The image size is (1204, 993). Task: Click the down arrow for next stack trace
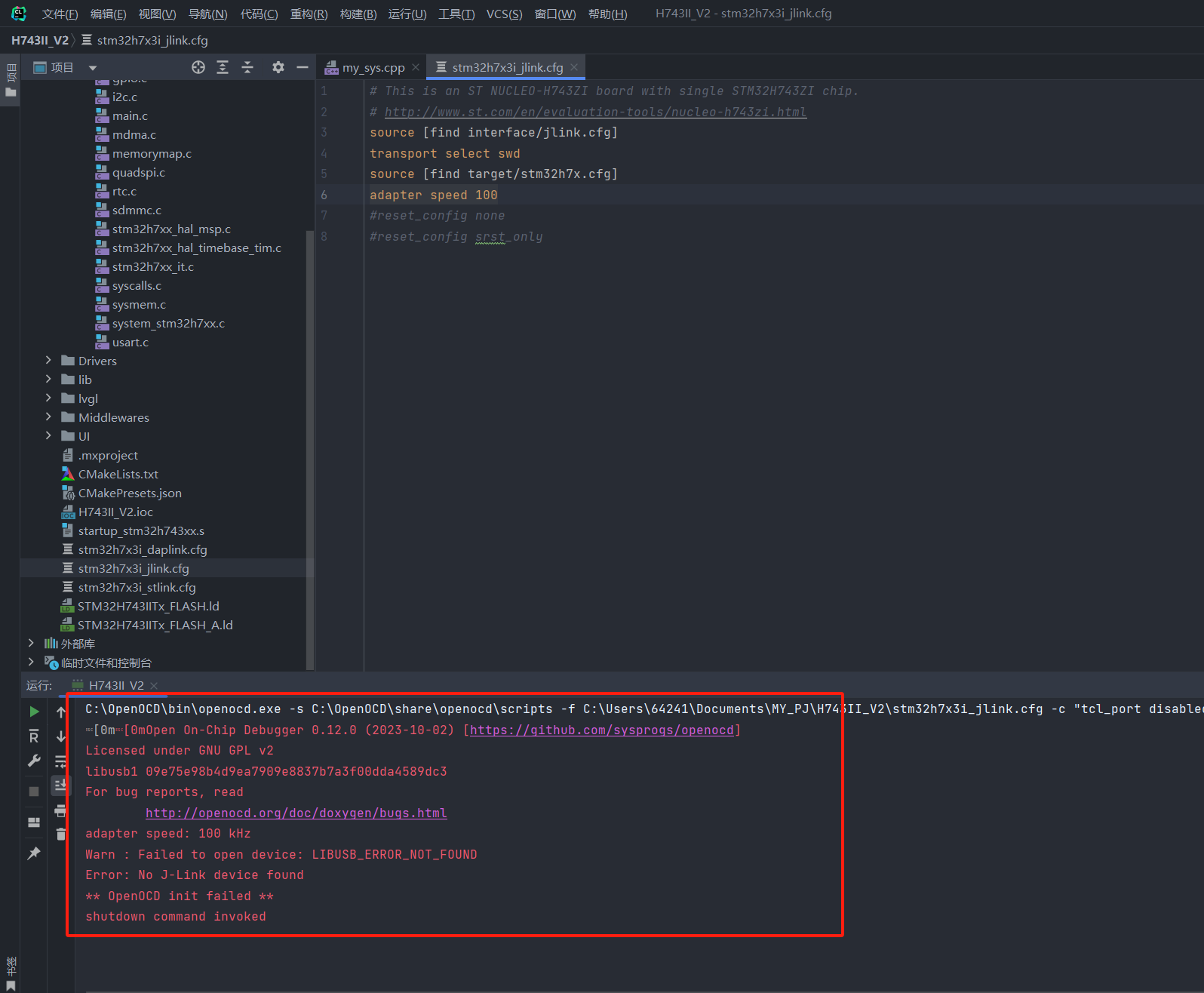pyautogui.click(x=61, y=736)
